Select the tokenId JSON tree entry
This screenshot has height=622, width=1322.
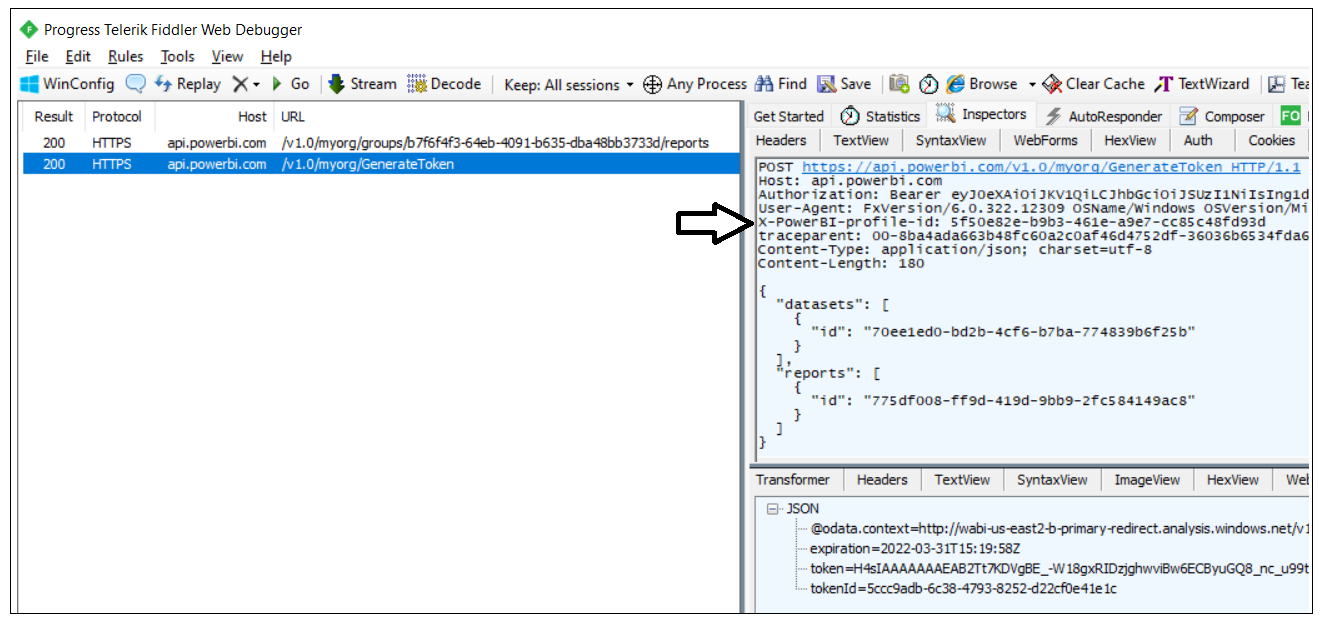963,589
